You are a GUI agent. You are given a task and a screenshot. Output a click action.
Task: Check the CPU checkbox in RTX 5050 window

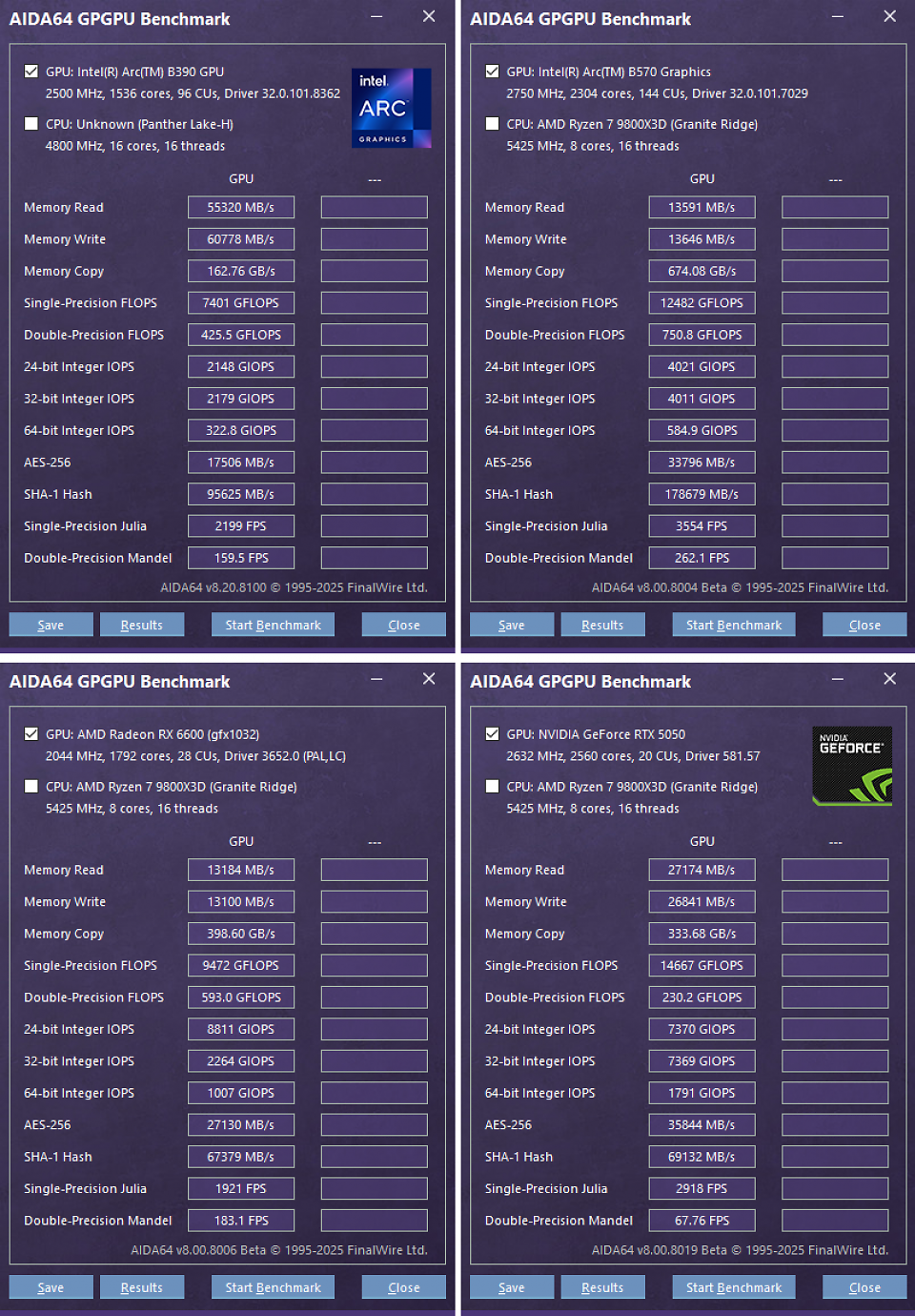click(x=492, y=787)
